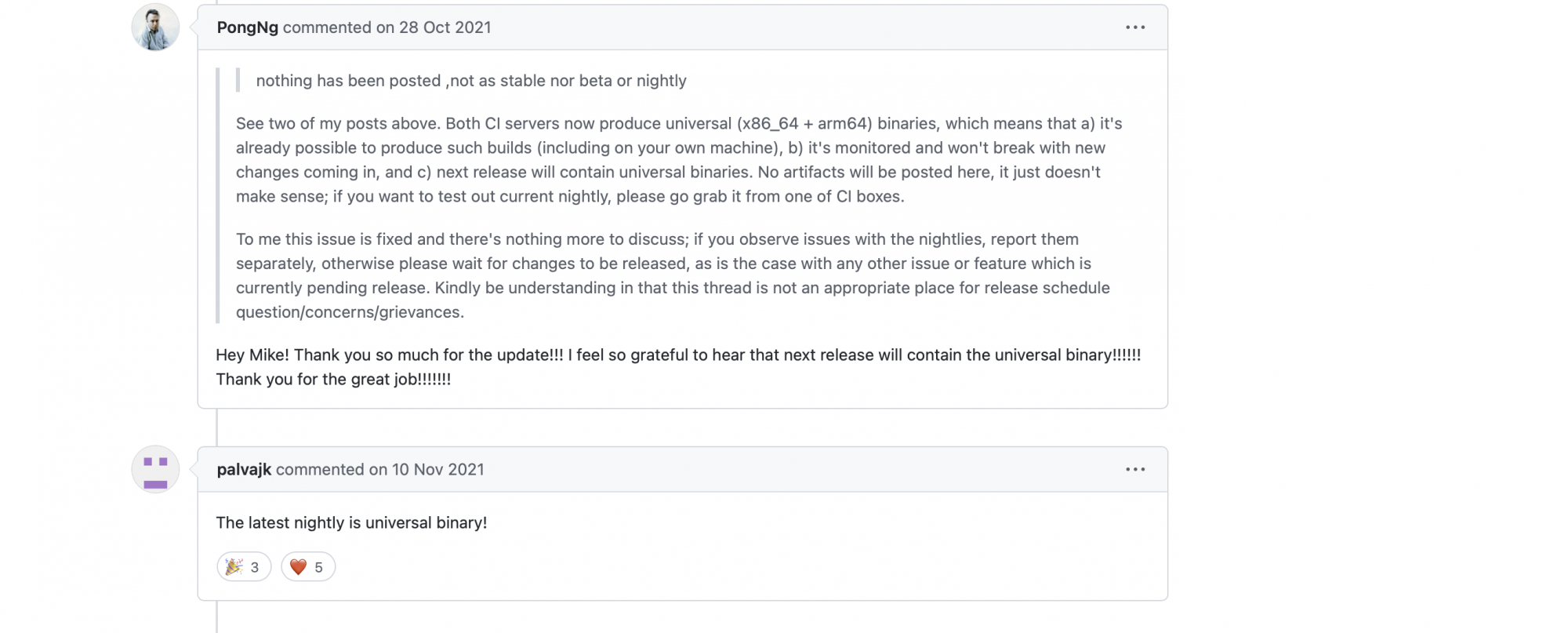
Task: Click the red heart emoji icon
Action: point(298,567)
